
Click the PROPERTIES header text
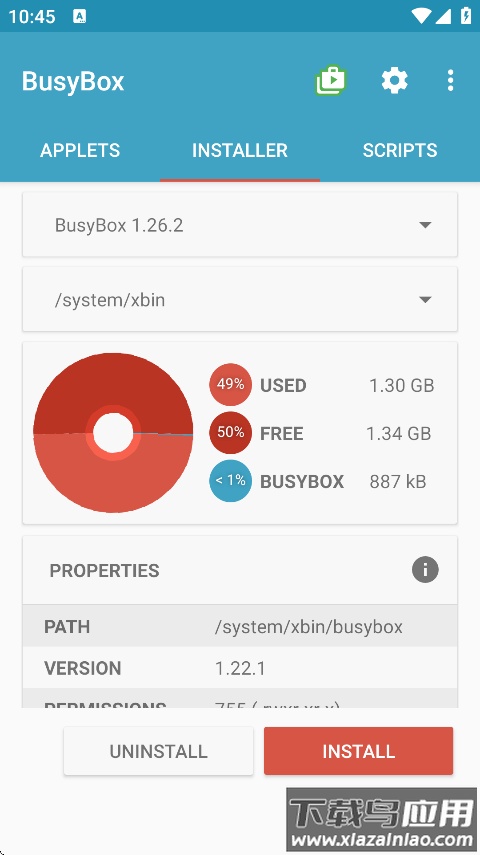[105, 570]
